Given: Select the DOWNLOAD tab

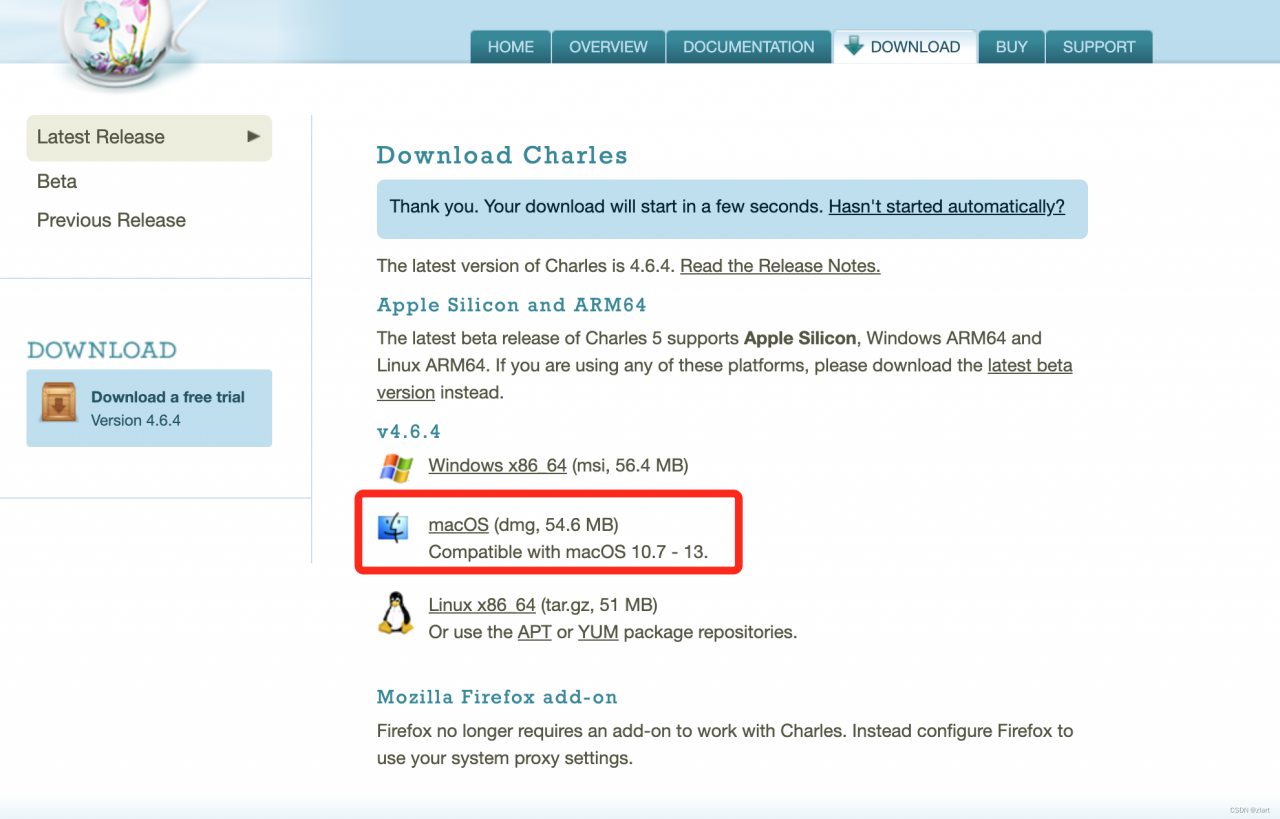Looking at the screenshot, I should [905, 47].
